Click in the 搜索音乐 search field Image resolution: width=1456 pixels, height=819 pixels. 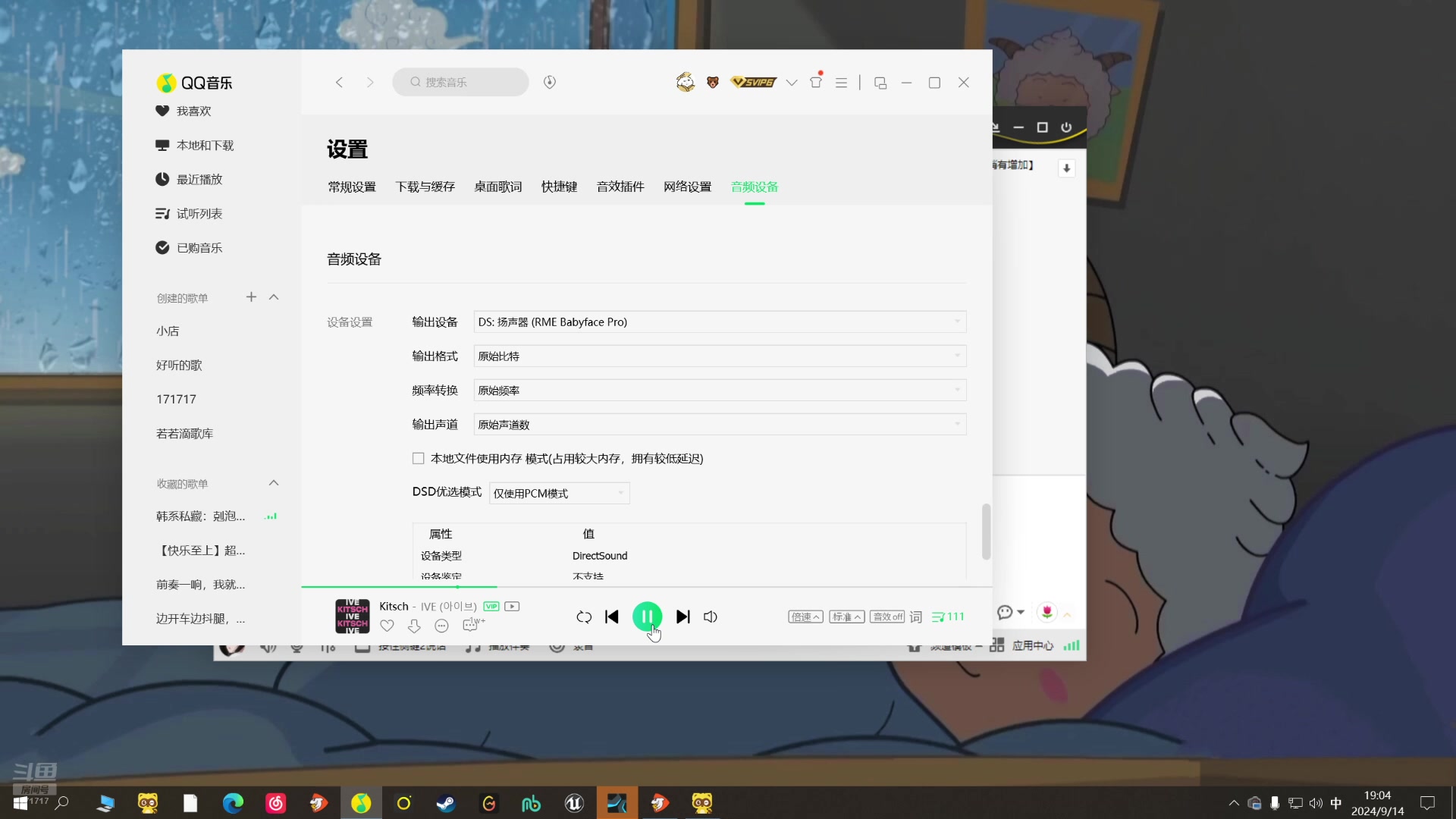[460, 82]
